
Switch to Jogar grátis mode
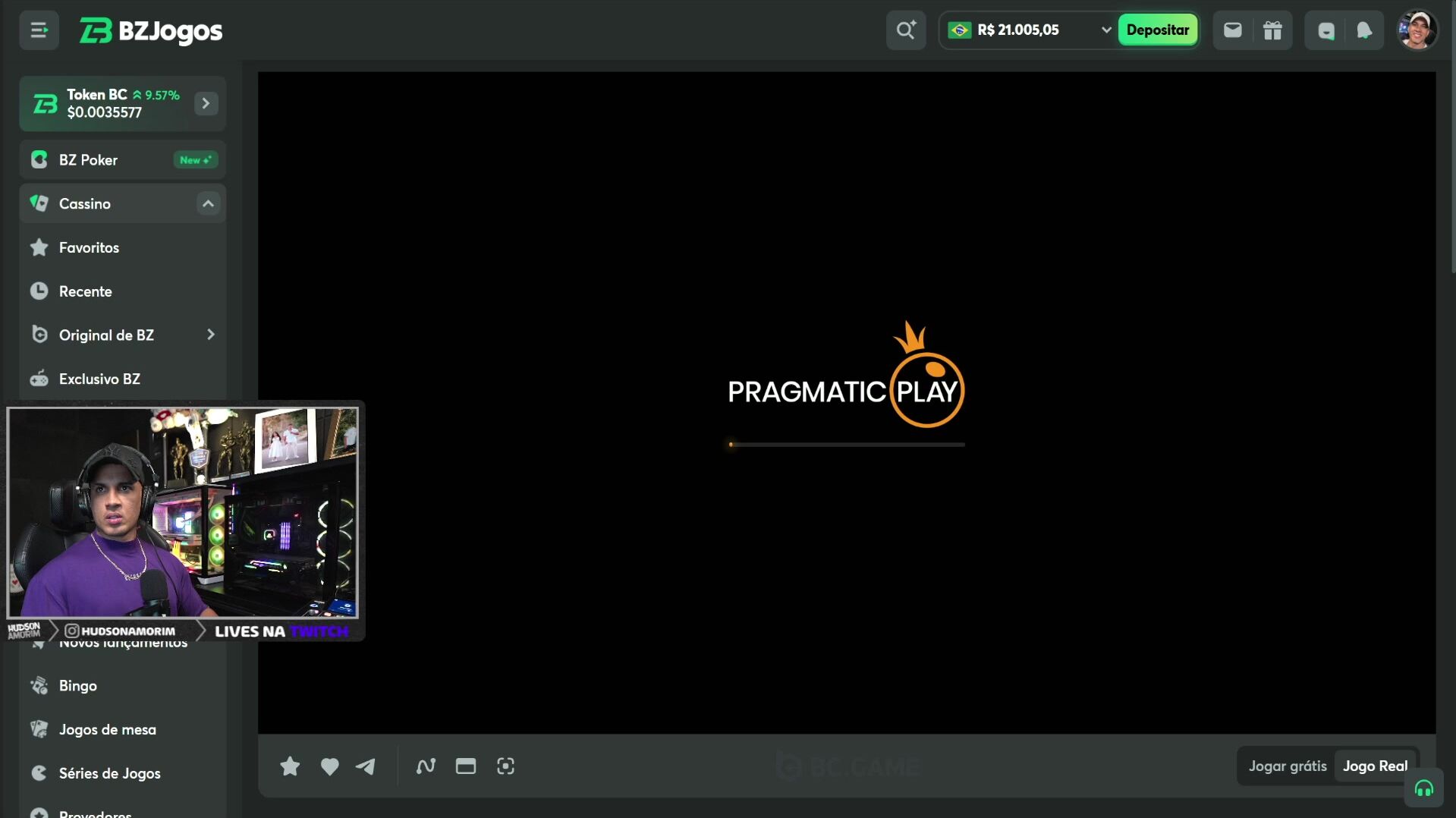click(x=1288, y=766)
